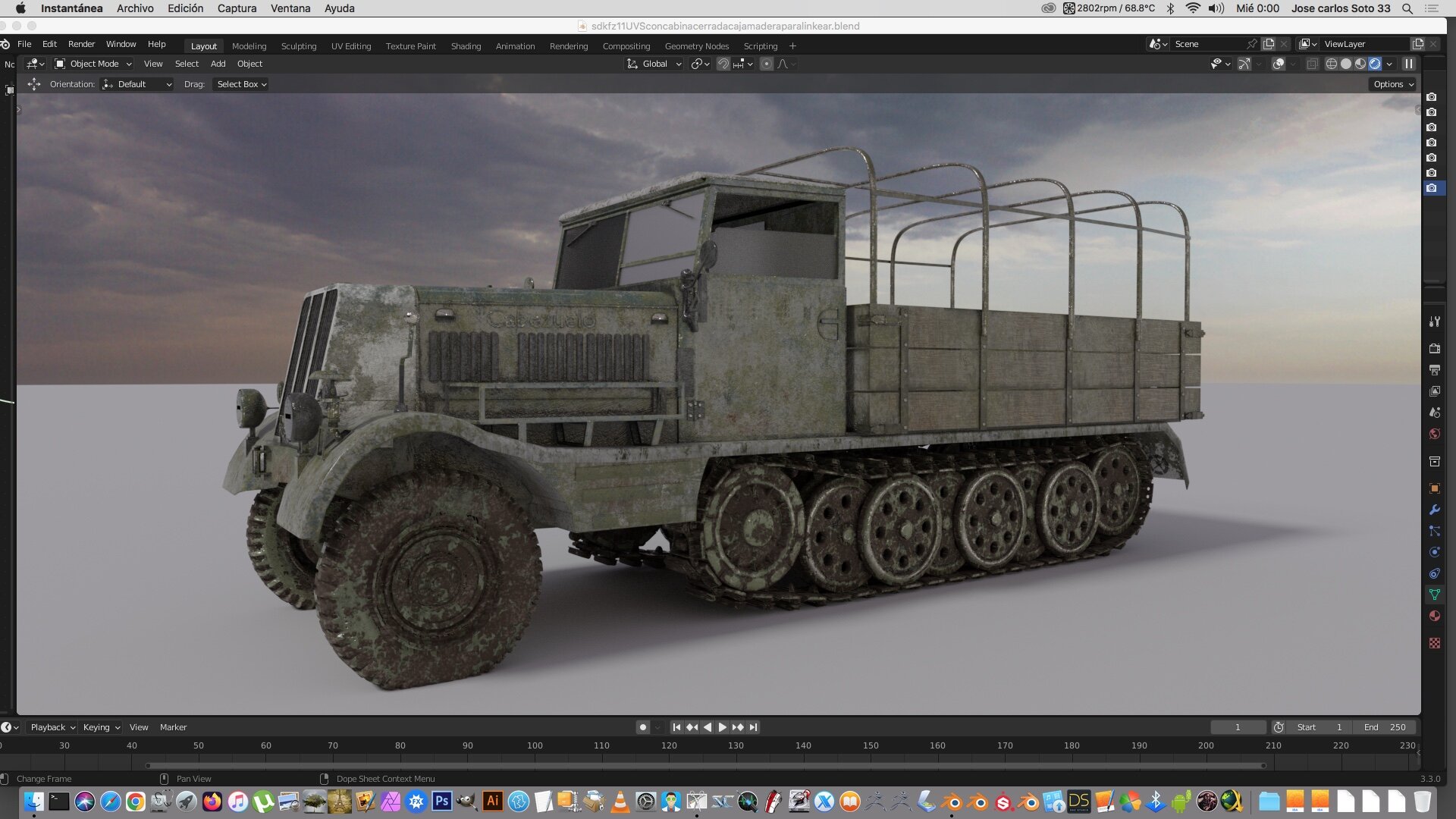Open the Object Data properties tab
1456x819 pixels.
coord(1434,595)
